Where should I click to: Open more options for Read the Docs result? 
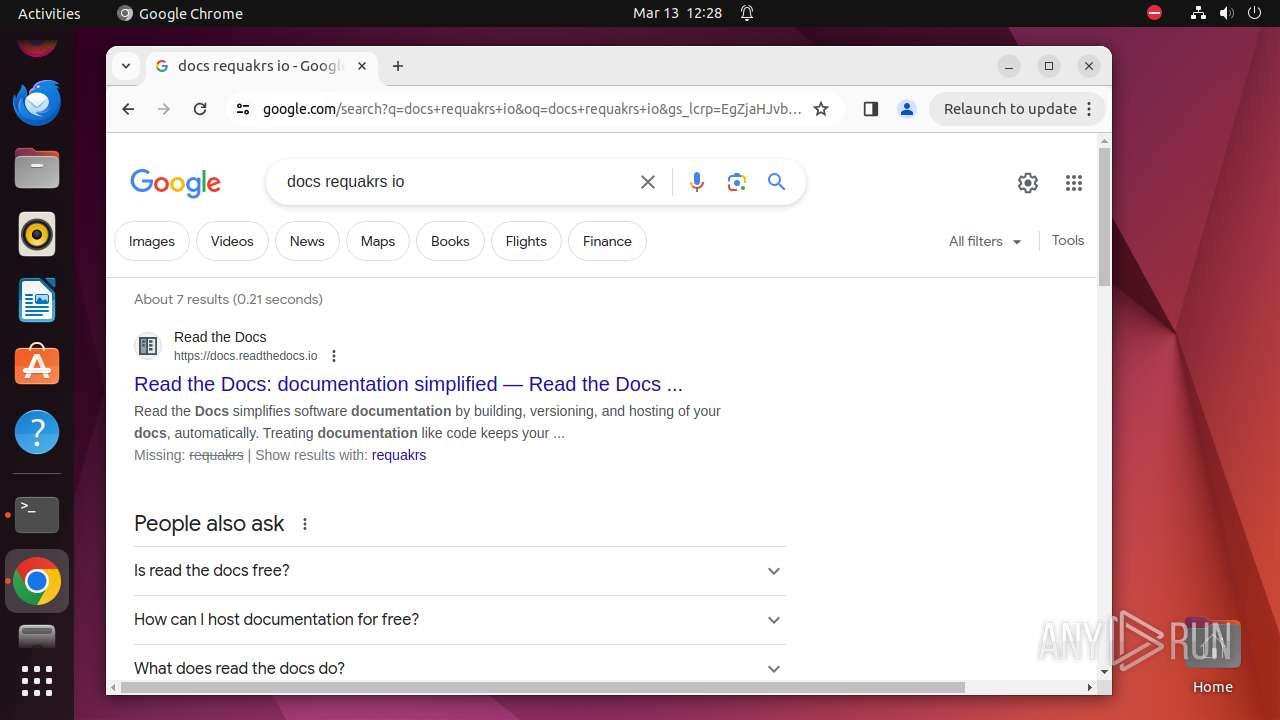[334, 356]
